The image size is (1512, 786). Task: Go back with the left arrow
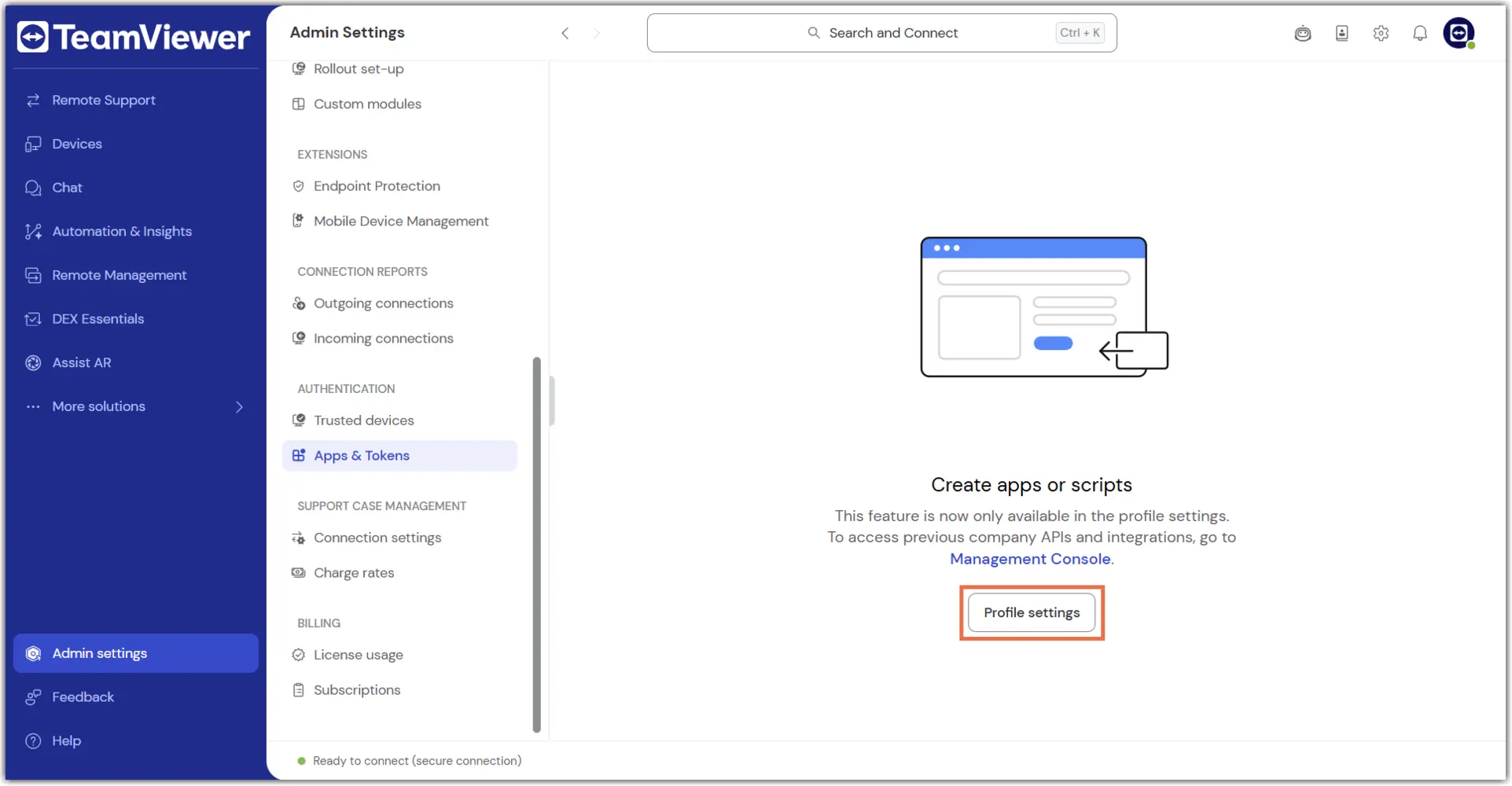pos(565,33)
